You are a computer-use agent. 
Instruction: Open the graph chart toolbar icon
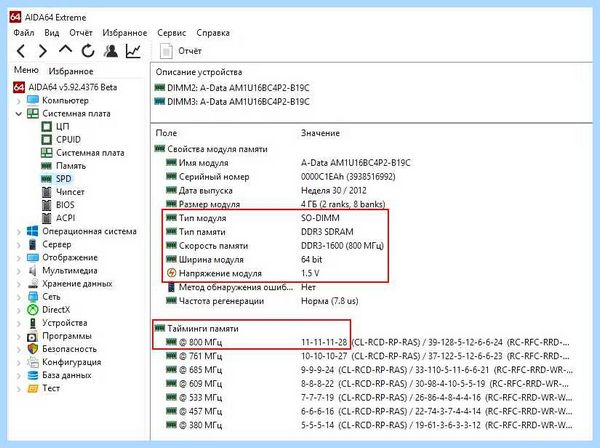[x=133, y=51]
